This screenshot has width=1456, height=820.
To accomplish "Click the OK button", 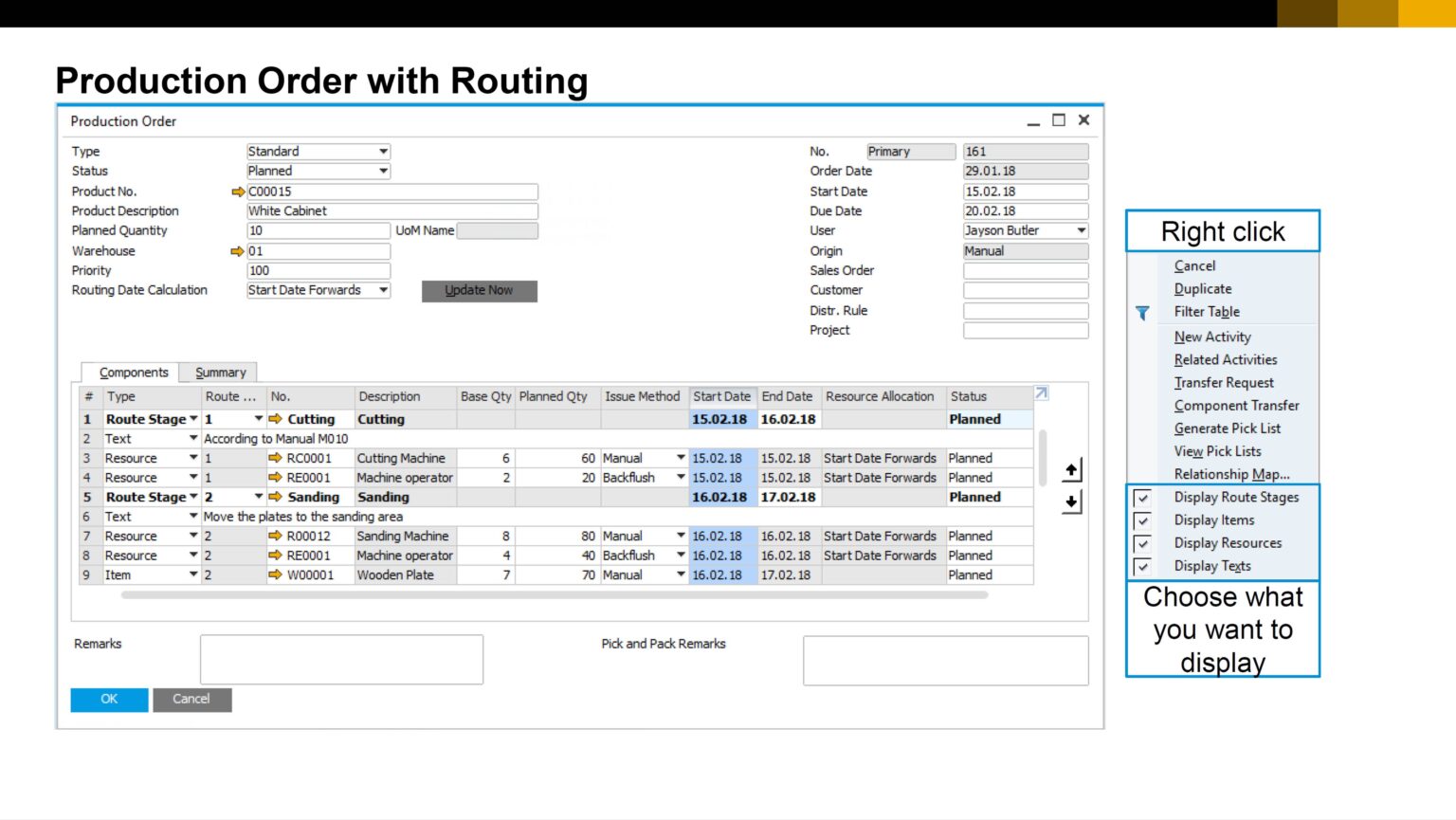I will (108, 700).
